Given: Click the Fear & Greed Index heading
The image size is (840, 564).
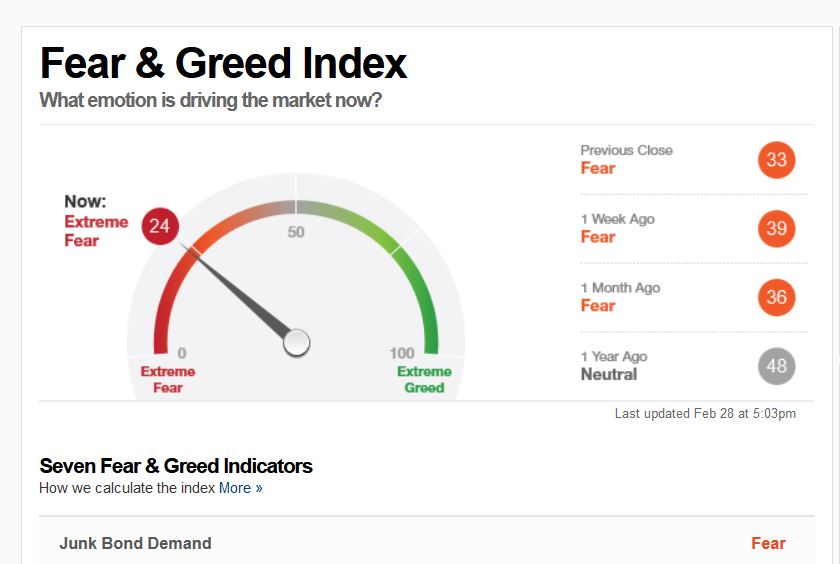Looking at the screenshot, I should [223, 63].
